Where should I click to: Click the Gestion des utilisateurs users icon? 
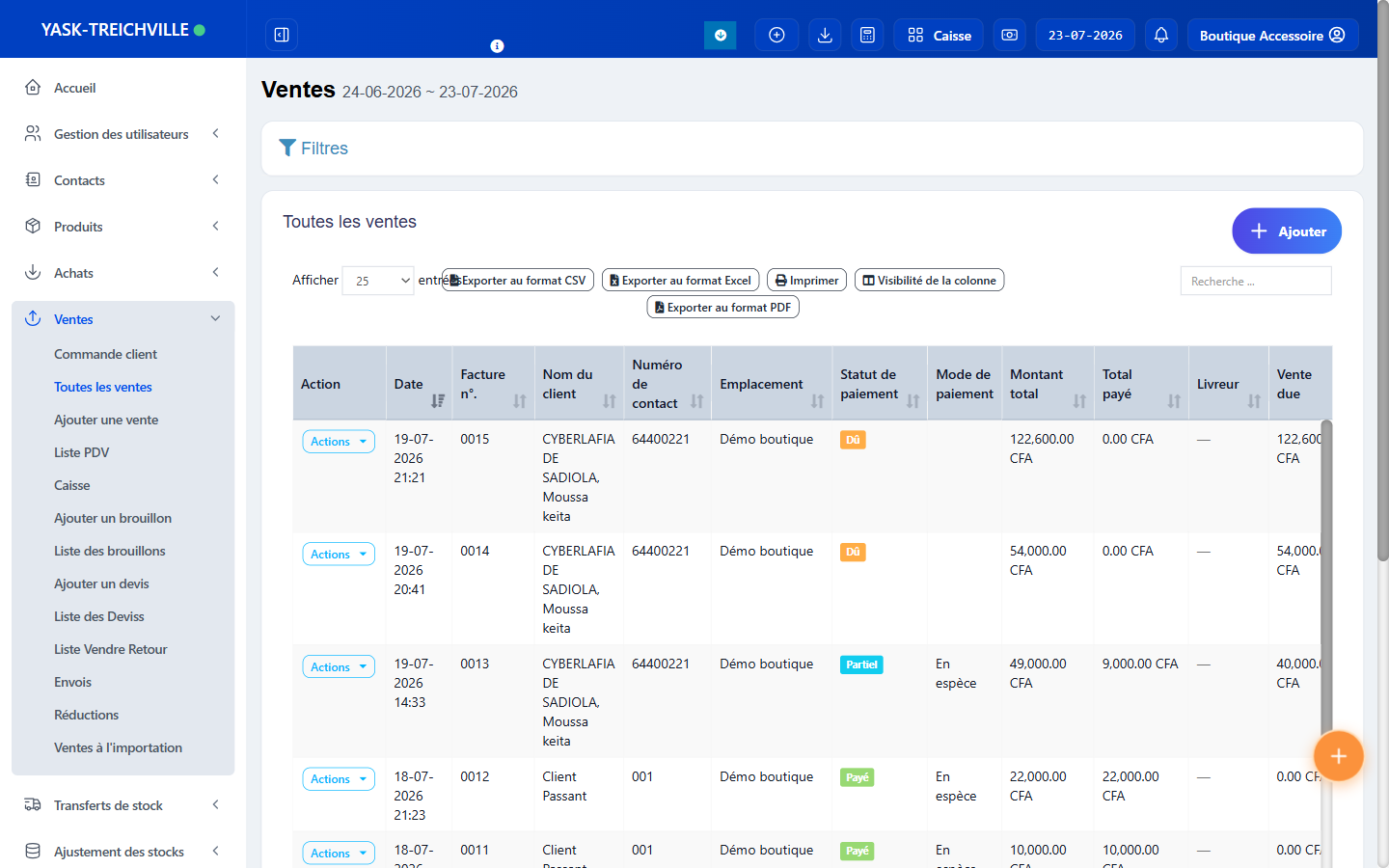(33, 134)
